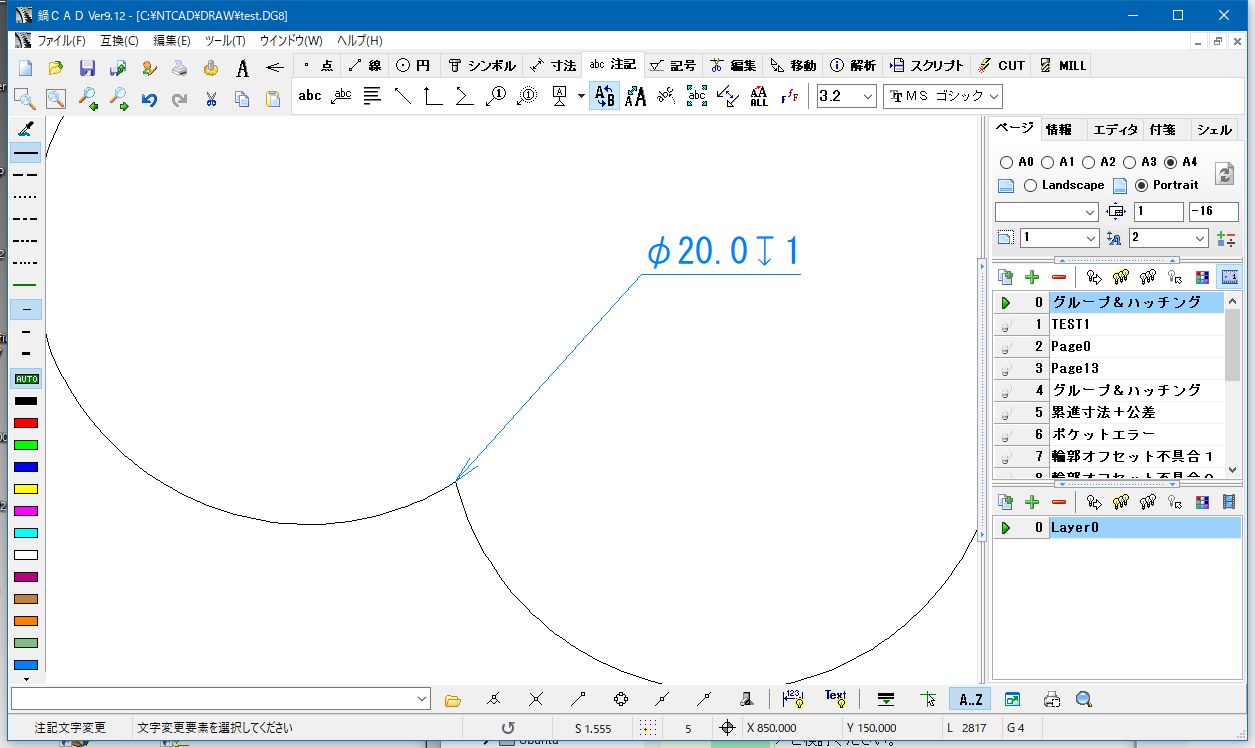1255x748 pixels.
Task: Expand the left line style palette arrow
Action: tap(26, 678)
